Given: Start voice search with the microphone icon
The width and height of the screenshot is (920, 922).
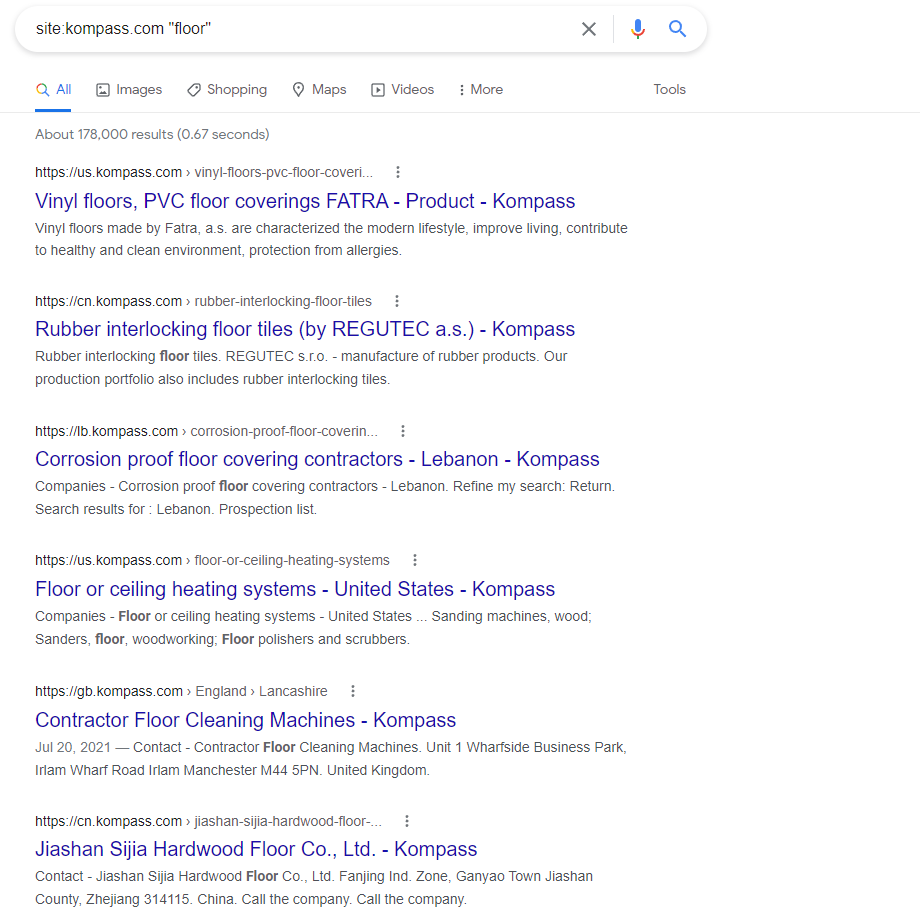Looking at the screenshot, I should point(638,29).
